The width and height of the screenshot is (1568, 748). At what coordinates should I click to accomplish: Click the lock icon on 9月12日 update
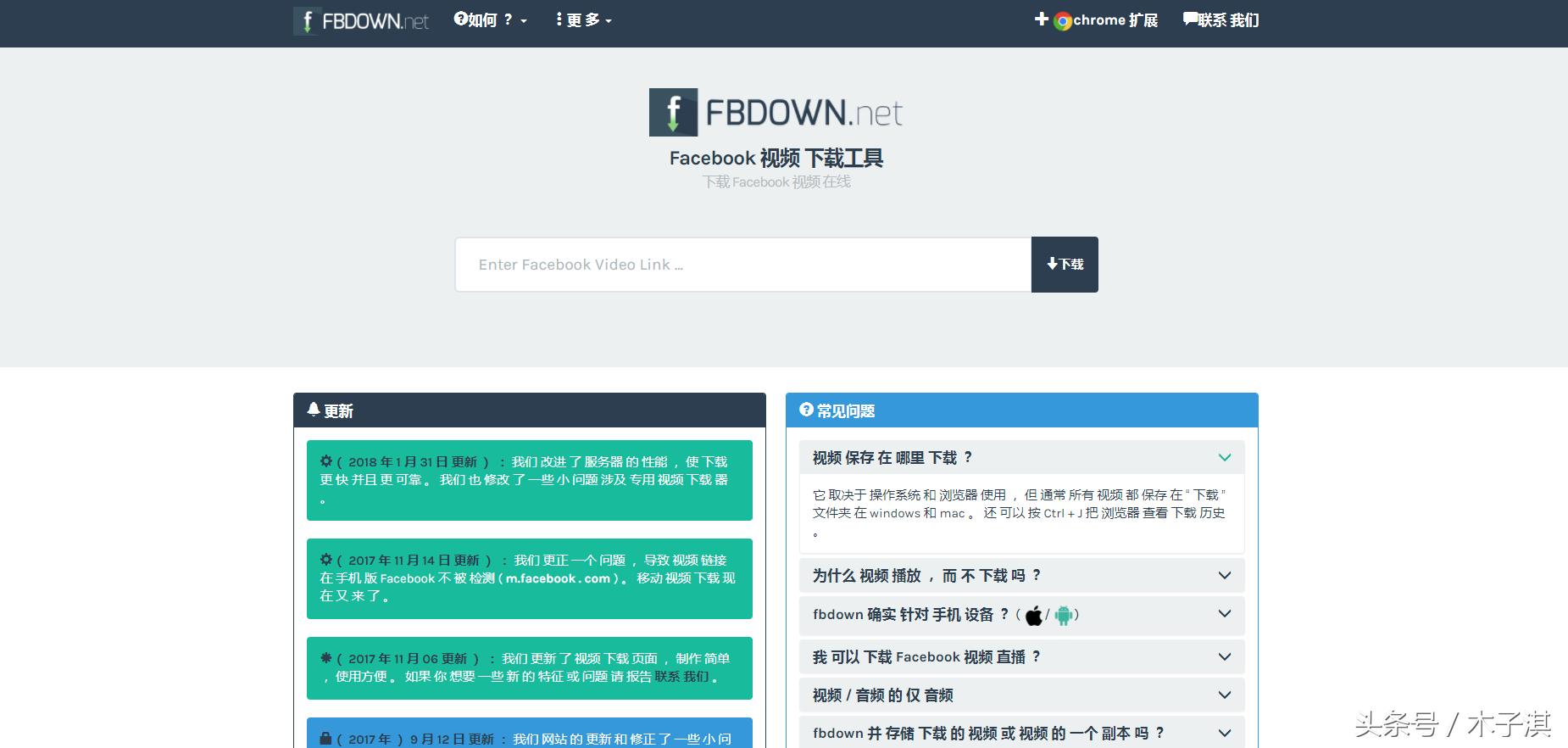[x=325, y=739]
